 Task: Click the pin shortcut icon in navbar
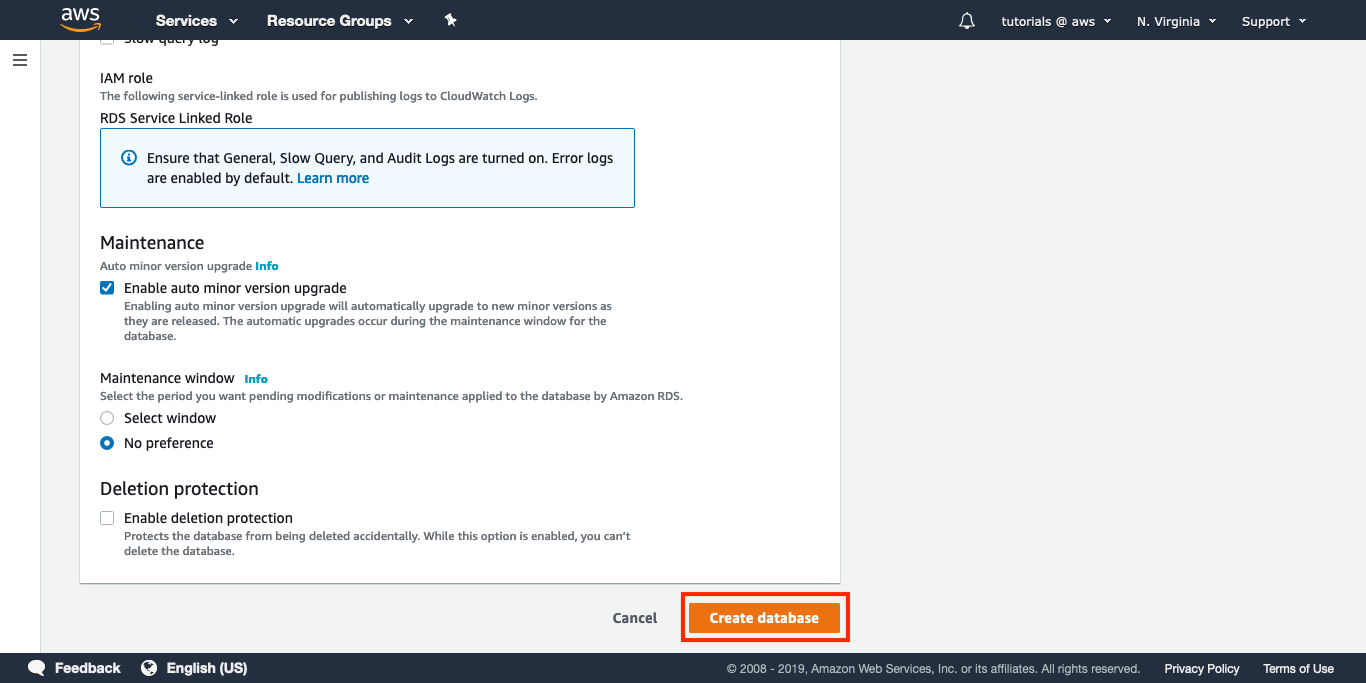(450, 20)
